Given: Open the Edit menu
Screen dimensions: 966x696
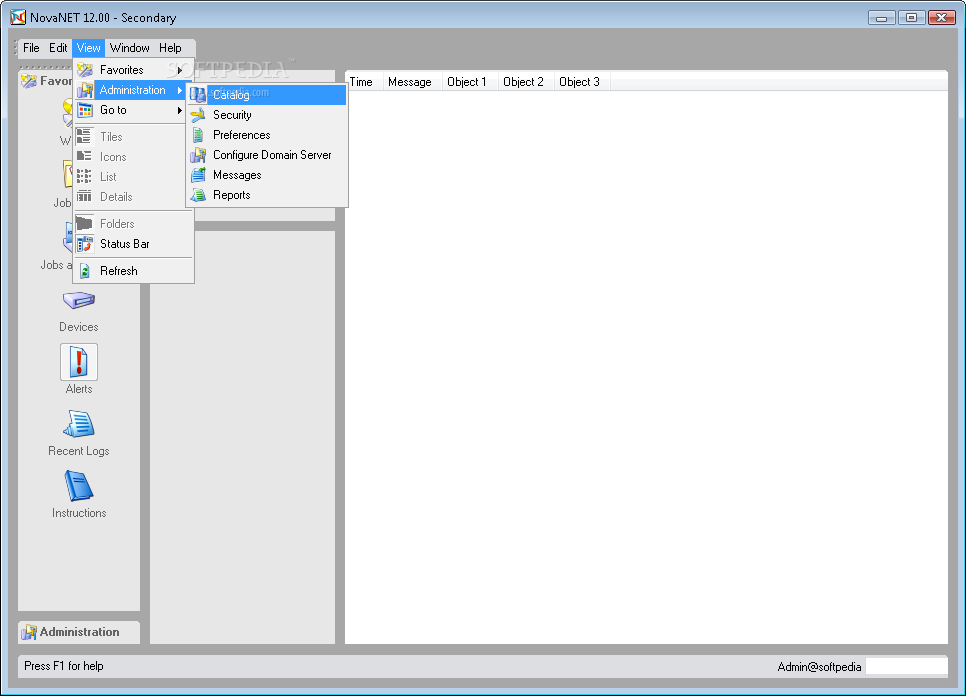Looking at the screenshot, I should (x=58, y=48).
